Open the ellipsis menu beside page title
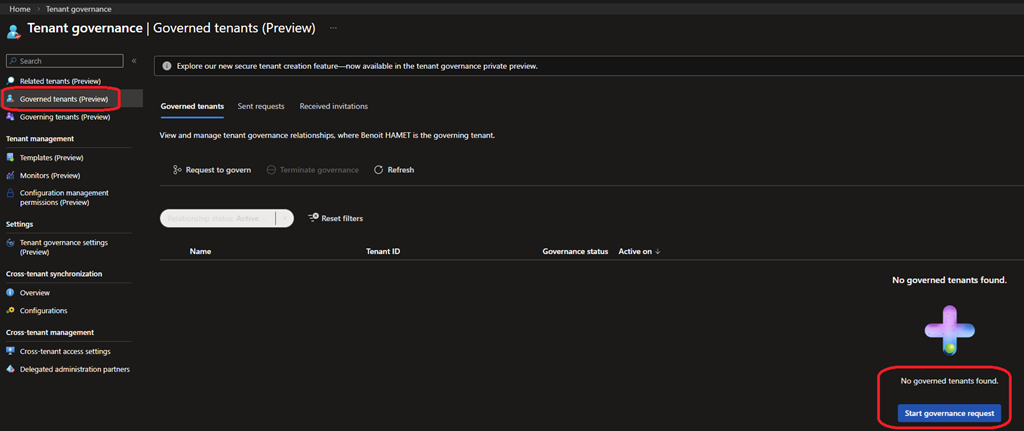Viewport: 1024px width, 431px height. coord(333,28)
